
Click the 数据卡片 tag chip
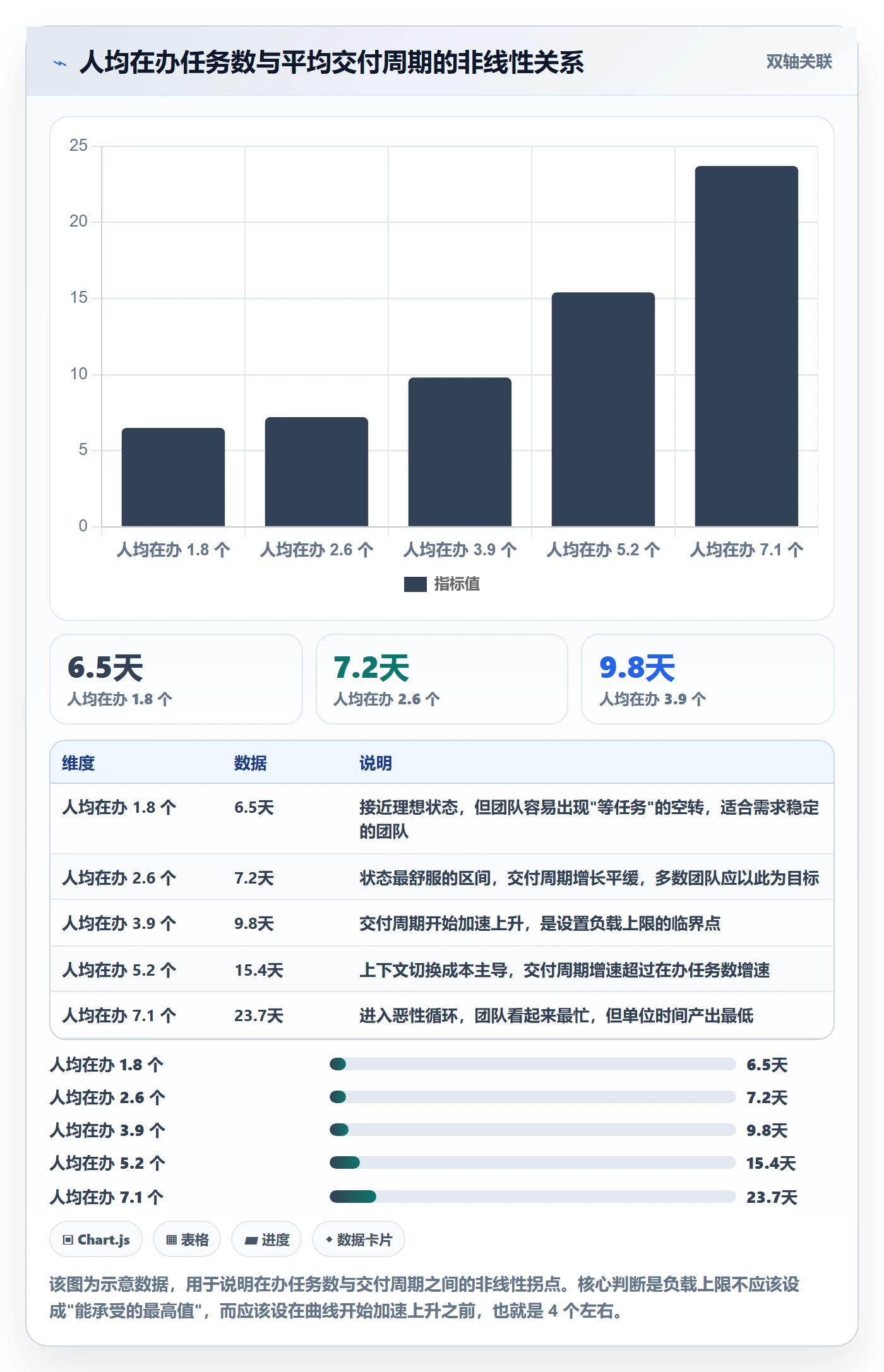(359, 1239)
